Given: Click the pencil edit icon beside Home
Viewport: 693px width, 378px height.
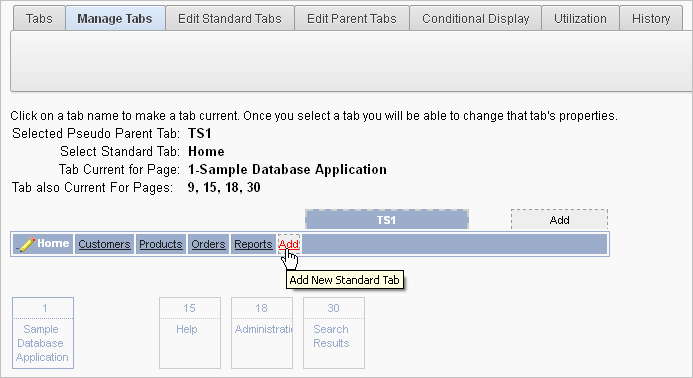Looking at the screenshot, I should pyautogui.click(x=27, y=244).
